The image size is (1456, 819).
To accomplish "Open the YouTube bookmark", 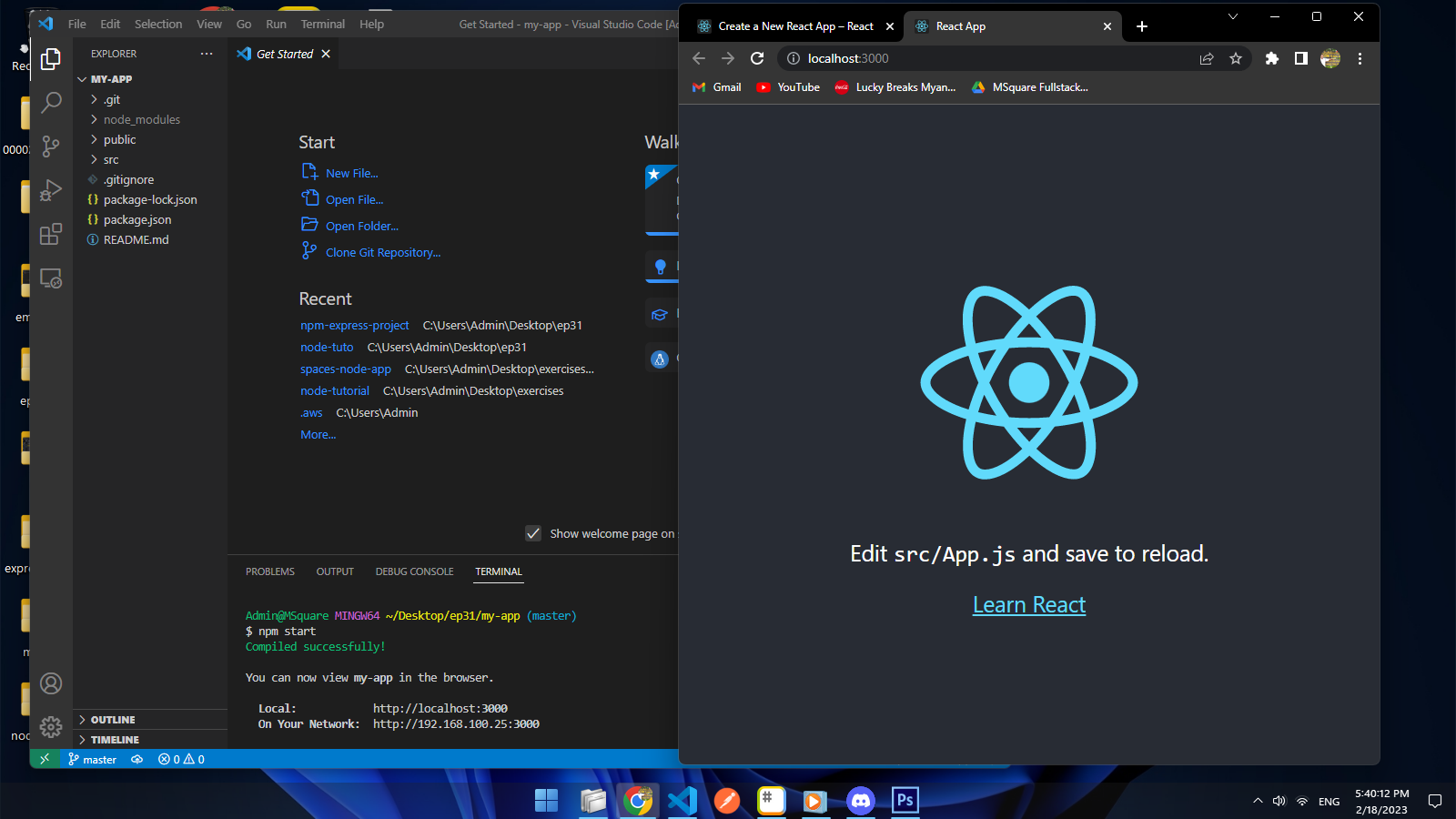I will (x=788, y=87).
